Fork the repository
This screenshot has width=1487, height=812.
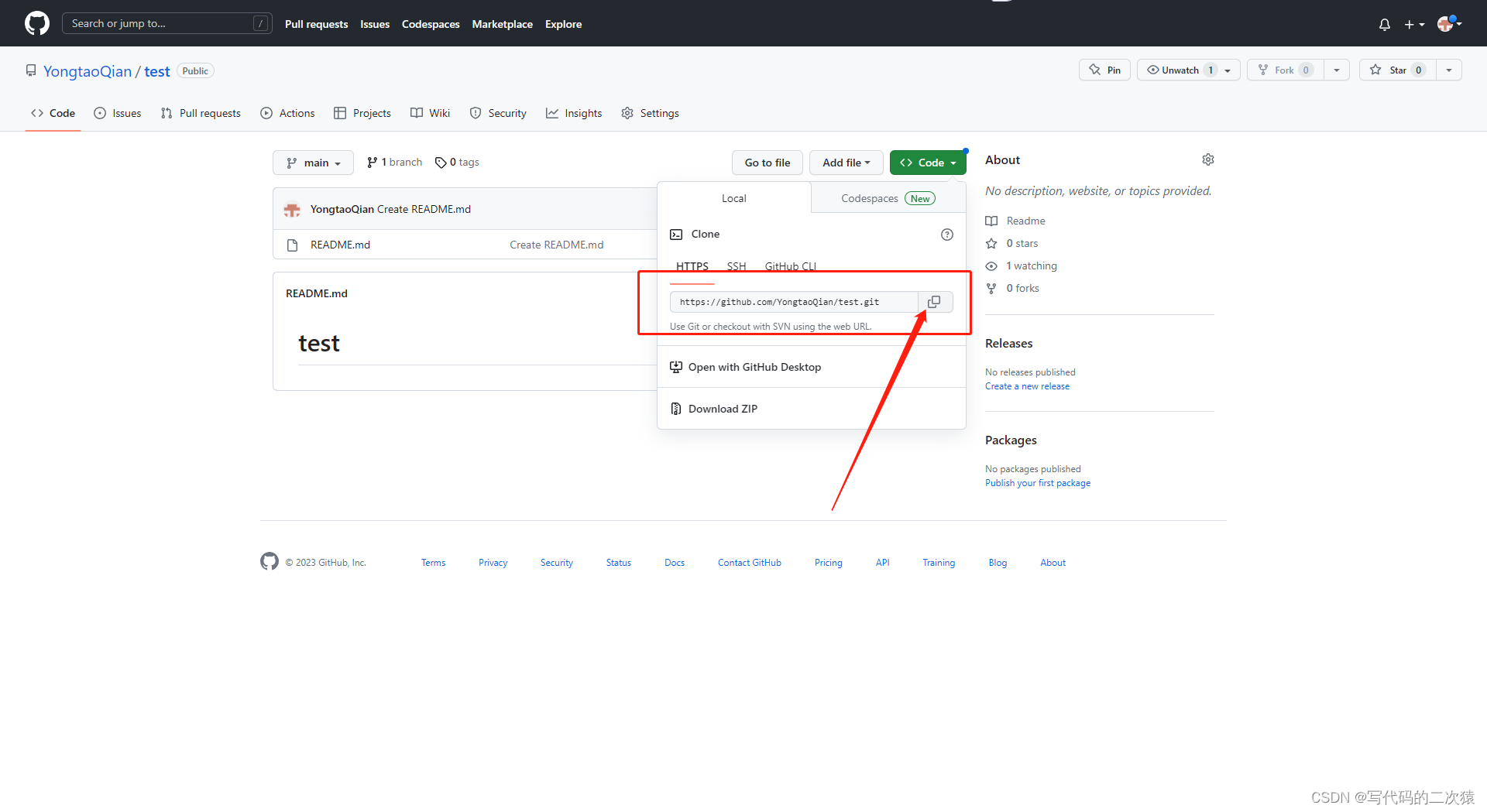pos(1285,70)
